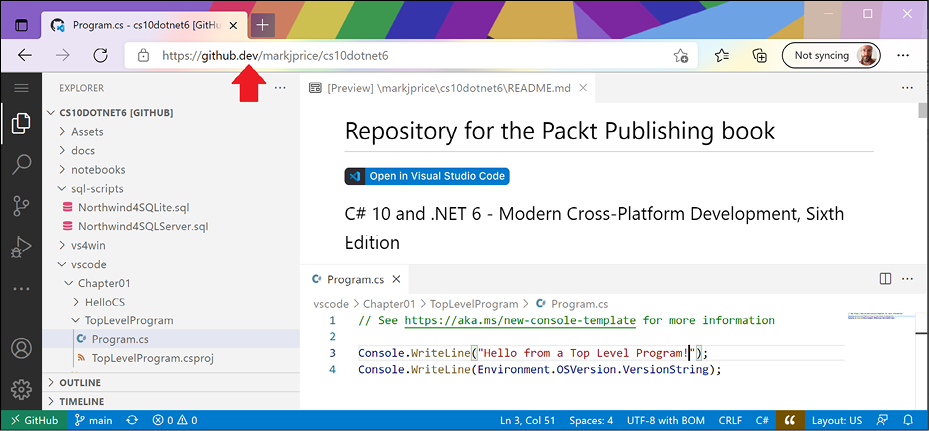Open the Run and Debug view

point(20,247)
